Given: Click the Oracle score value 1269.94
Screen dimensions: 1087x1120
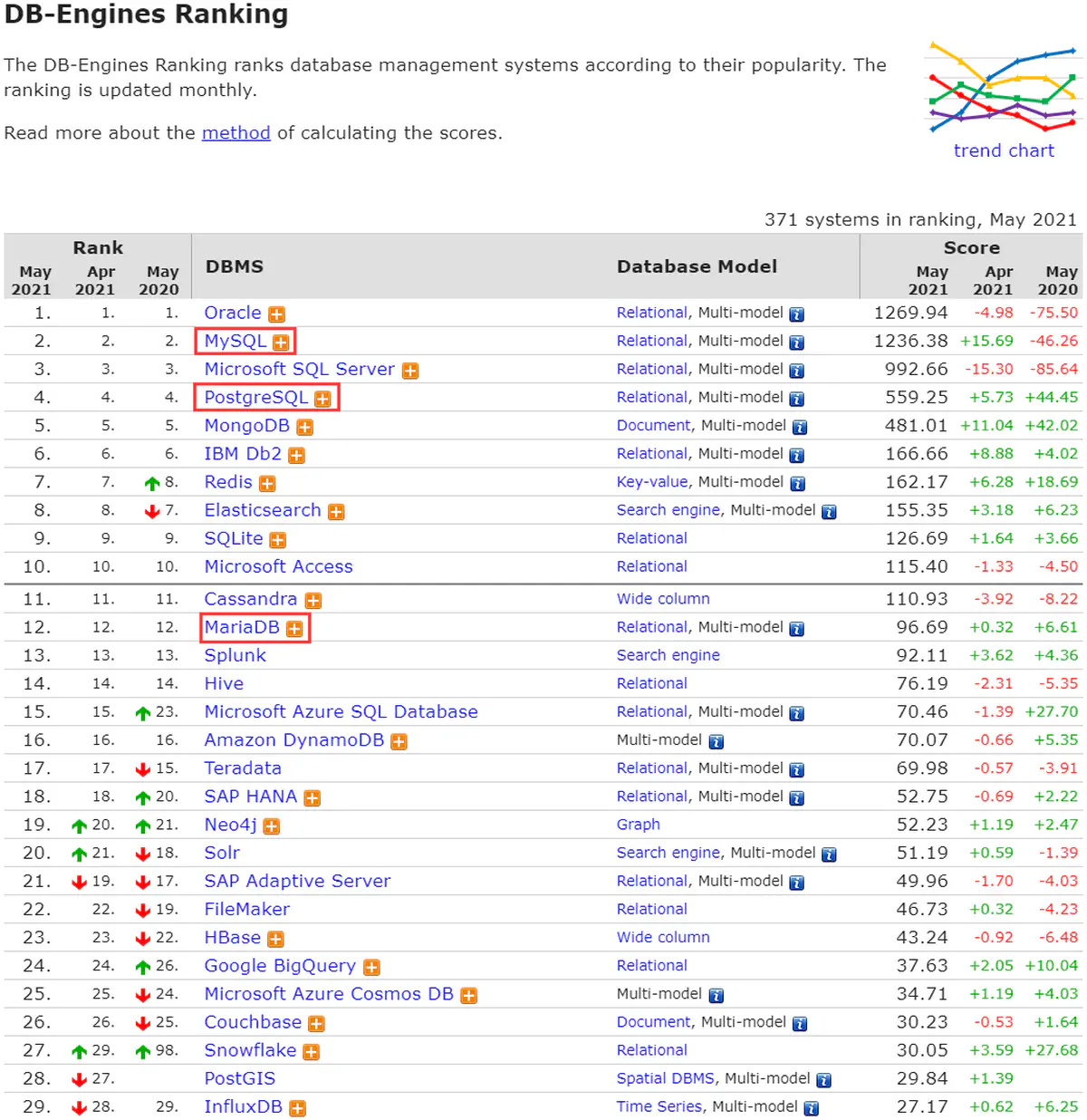Looking at the screenshot, I should (x=911, y=313).
